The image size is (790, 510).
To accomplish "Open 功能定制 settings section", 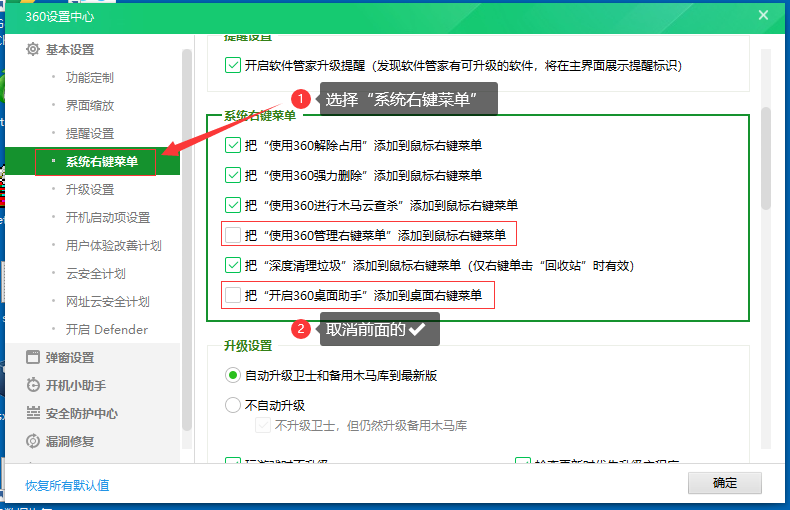I will point(90,78).
